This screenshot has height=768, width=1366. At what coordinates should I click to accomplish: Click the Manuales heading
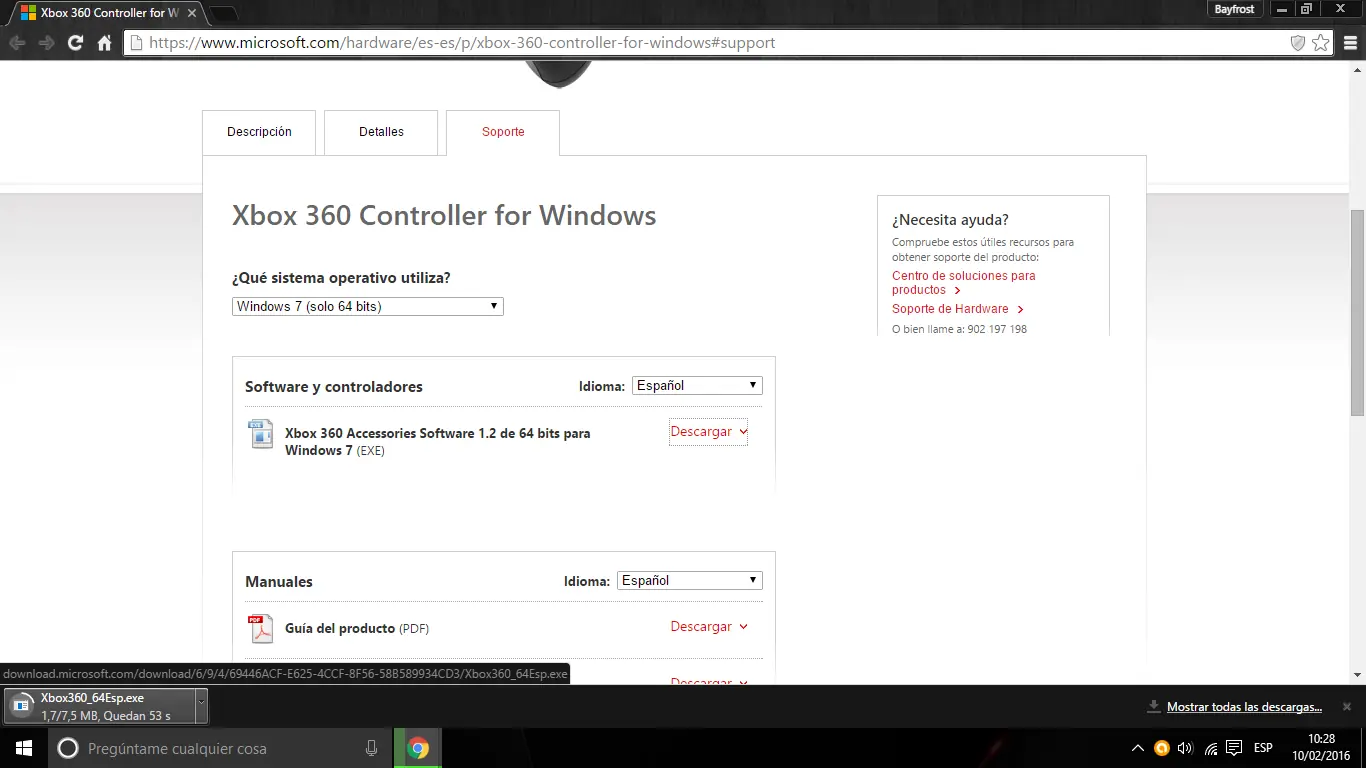[x=279, y=582]
